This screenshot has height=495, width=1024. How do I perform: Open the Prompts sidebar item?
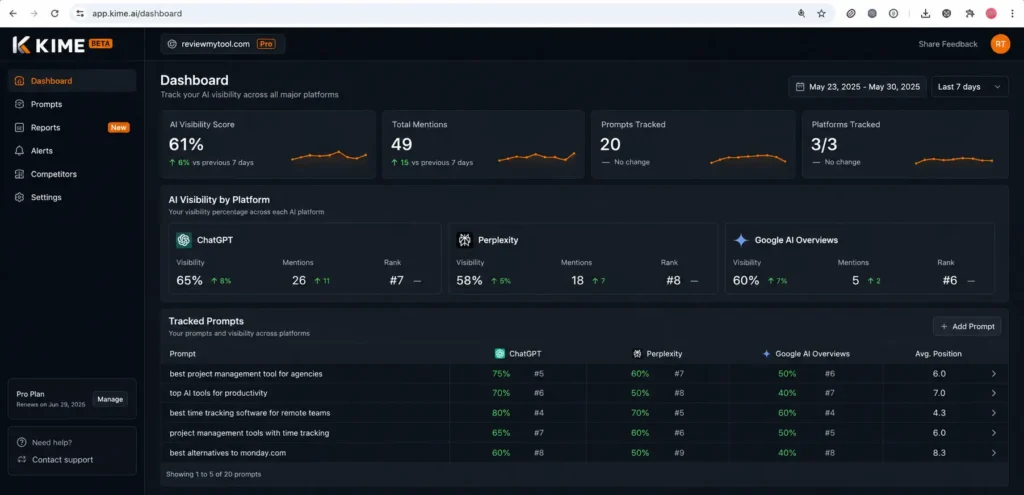[x=72, y=104]
